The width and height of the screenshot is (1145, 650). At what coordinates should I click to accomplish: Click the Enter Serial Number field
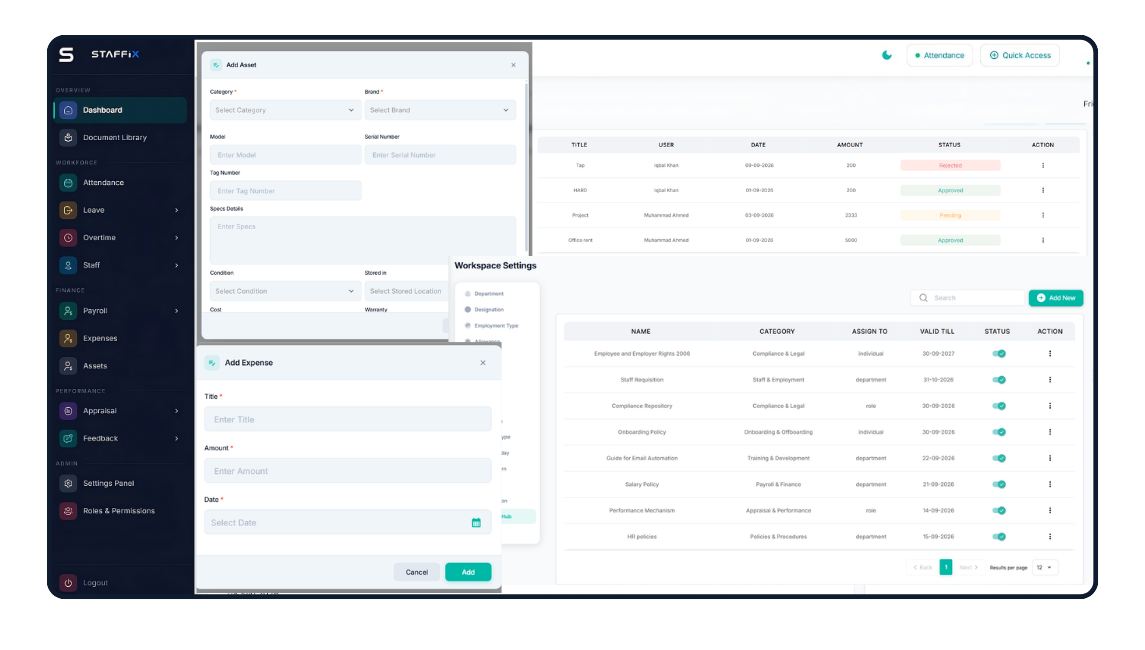click(440, 155)
